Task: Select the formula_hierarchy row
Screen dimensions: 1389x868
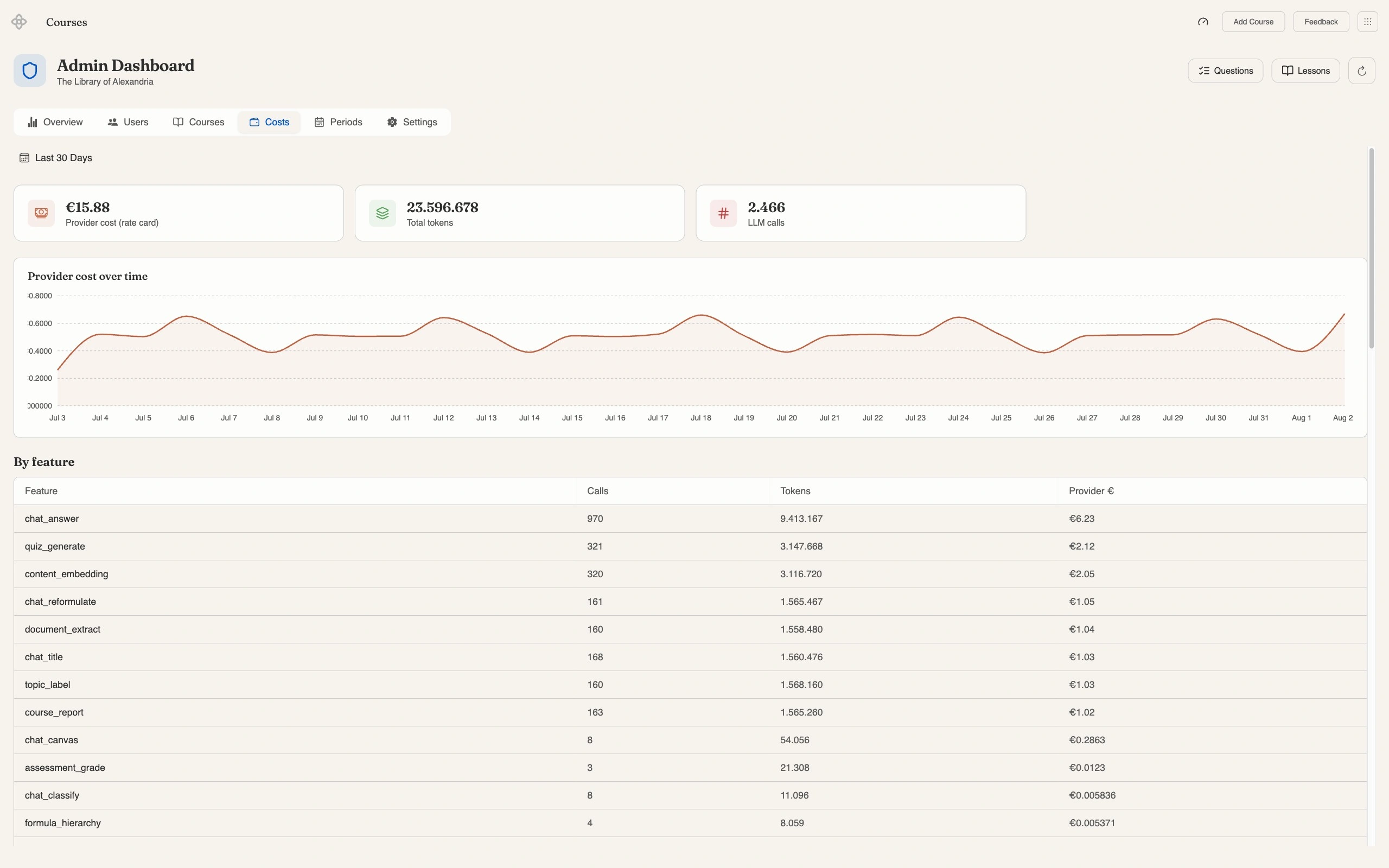Action: (690, 823)
